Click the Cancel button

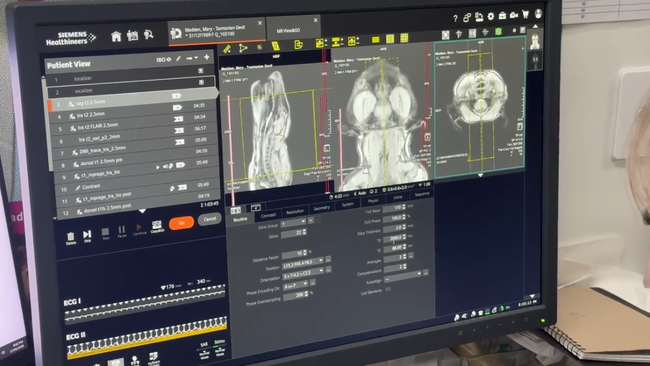pos(209,219)
